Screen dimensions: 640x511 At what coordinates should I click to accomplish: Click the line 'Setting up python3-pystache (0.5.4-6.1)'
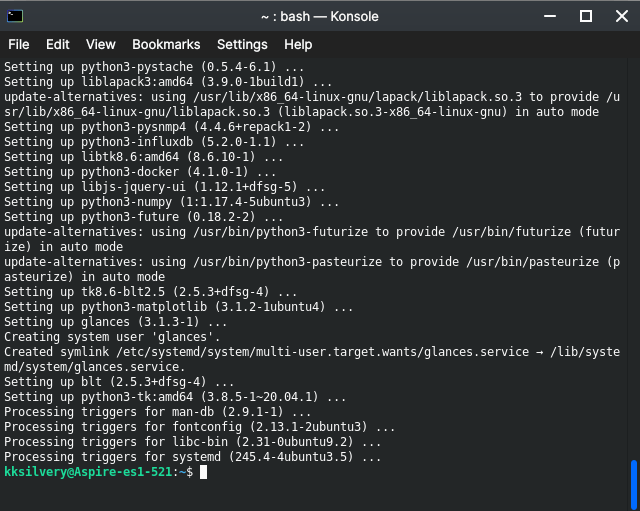[154, 67]
